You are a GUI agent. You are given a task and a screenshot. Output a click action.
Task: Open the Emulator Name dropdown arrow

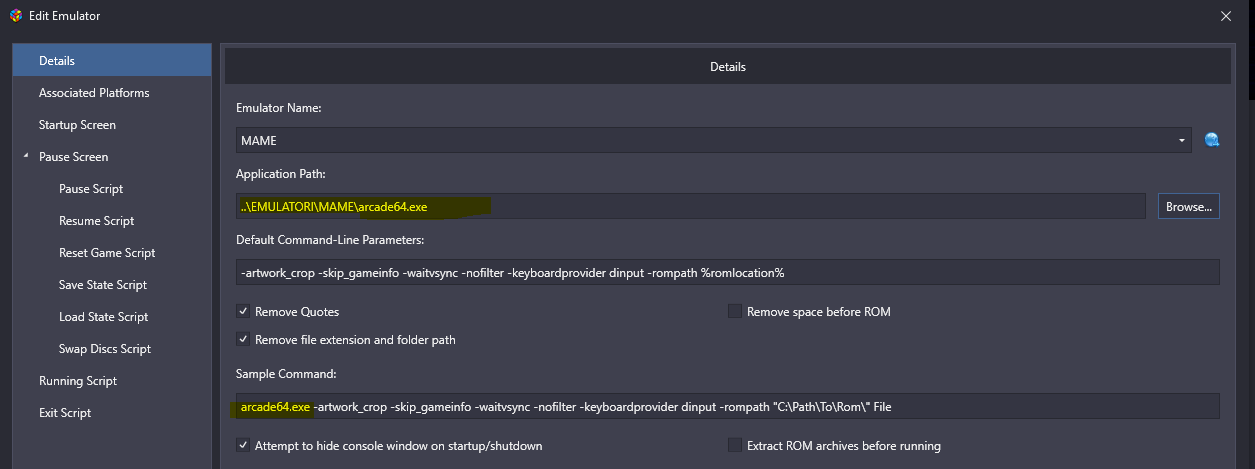click(x=1182, y=140)
